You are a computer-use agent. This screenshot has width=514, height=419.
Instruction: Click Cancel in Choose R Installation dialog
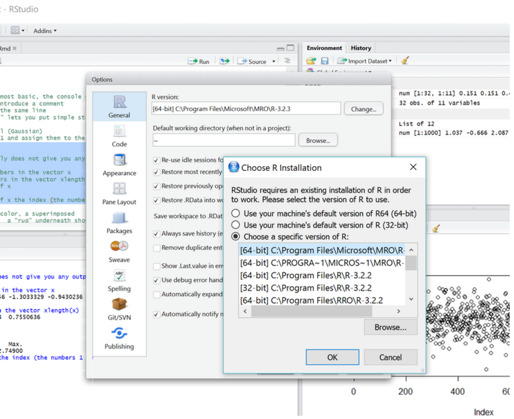[x=390, y=357]
